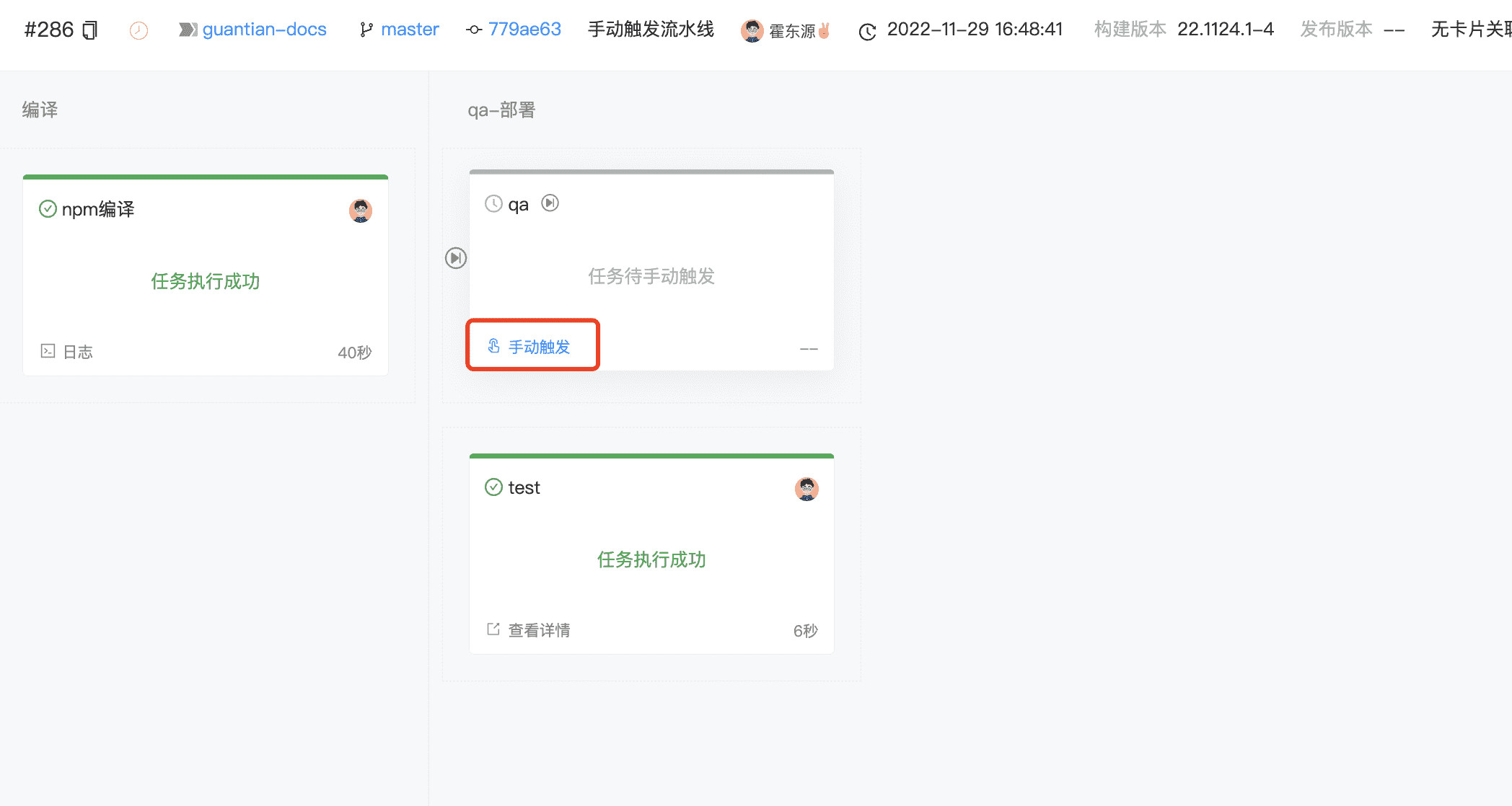Open guantian-docs repository link

click(x=265, y=29)
